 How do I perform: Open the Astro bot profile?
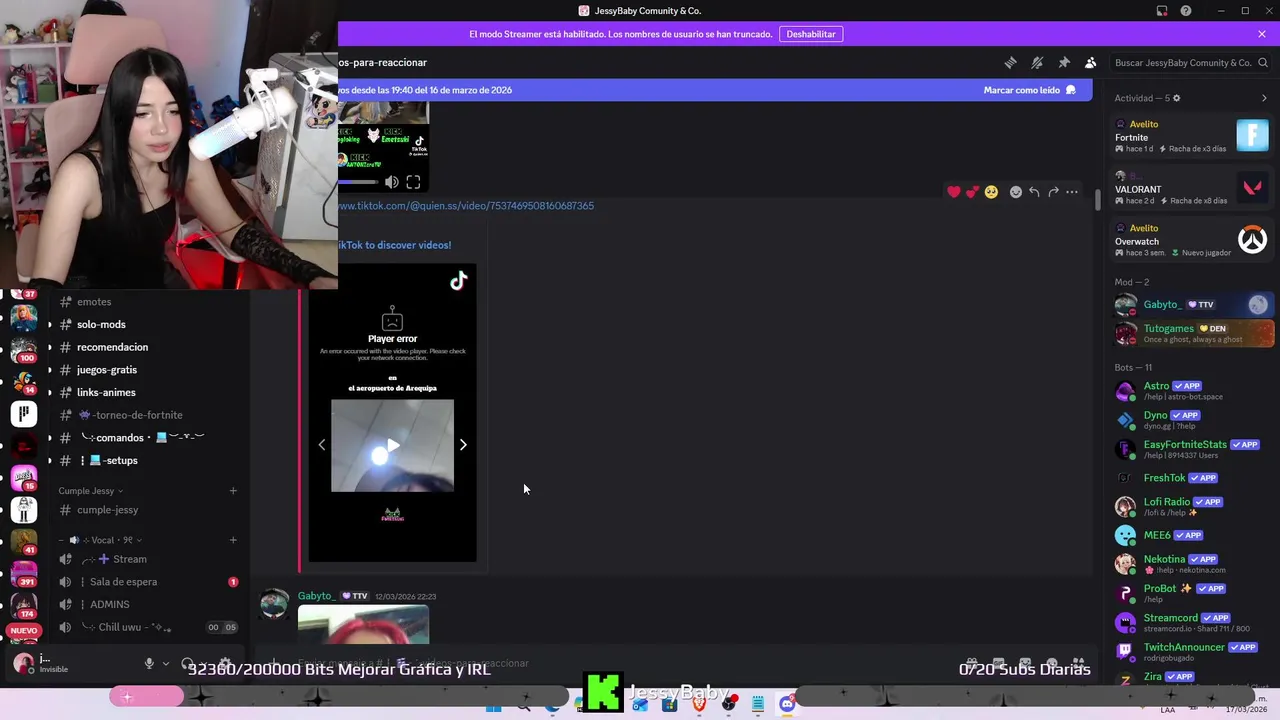click(x=1193, y=391)
